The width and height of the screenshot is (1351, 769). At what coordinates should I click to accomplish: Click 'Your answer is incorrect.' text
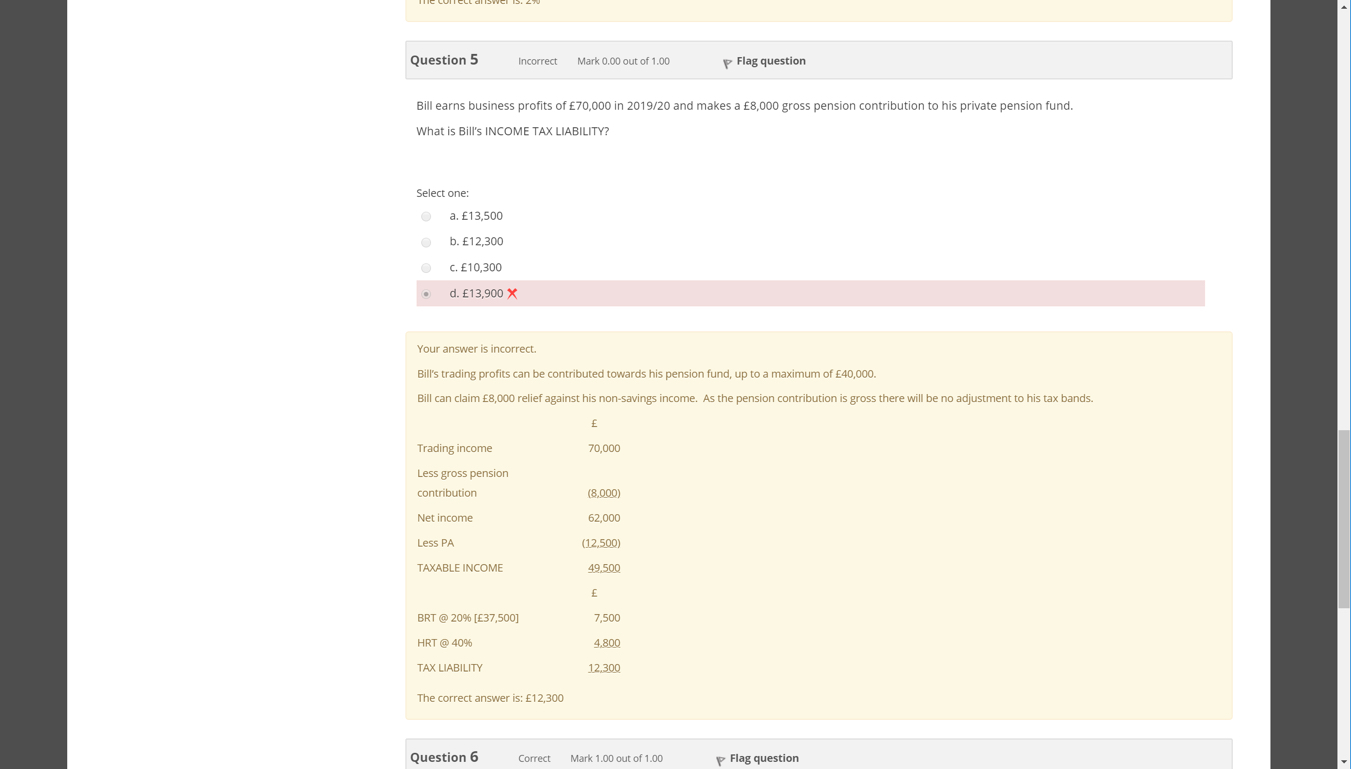[477, 349]
